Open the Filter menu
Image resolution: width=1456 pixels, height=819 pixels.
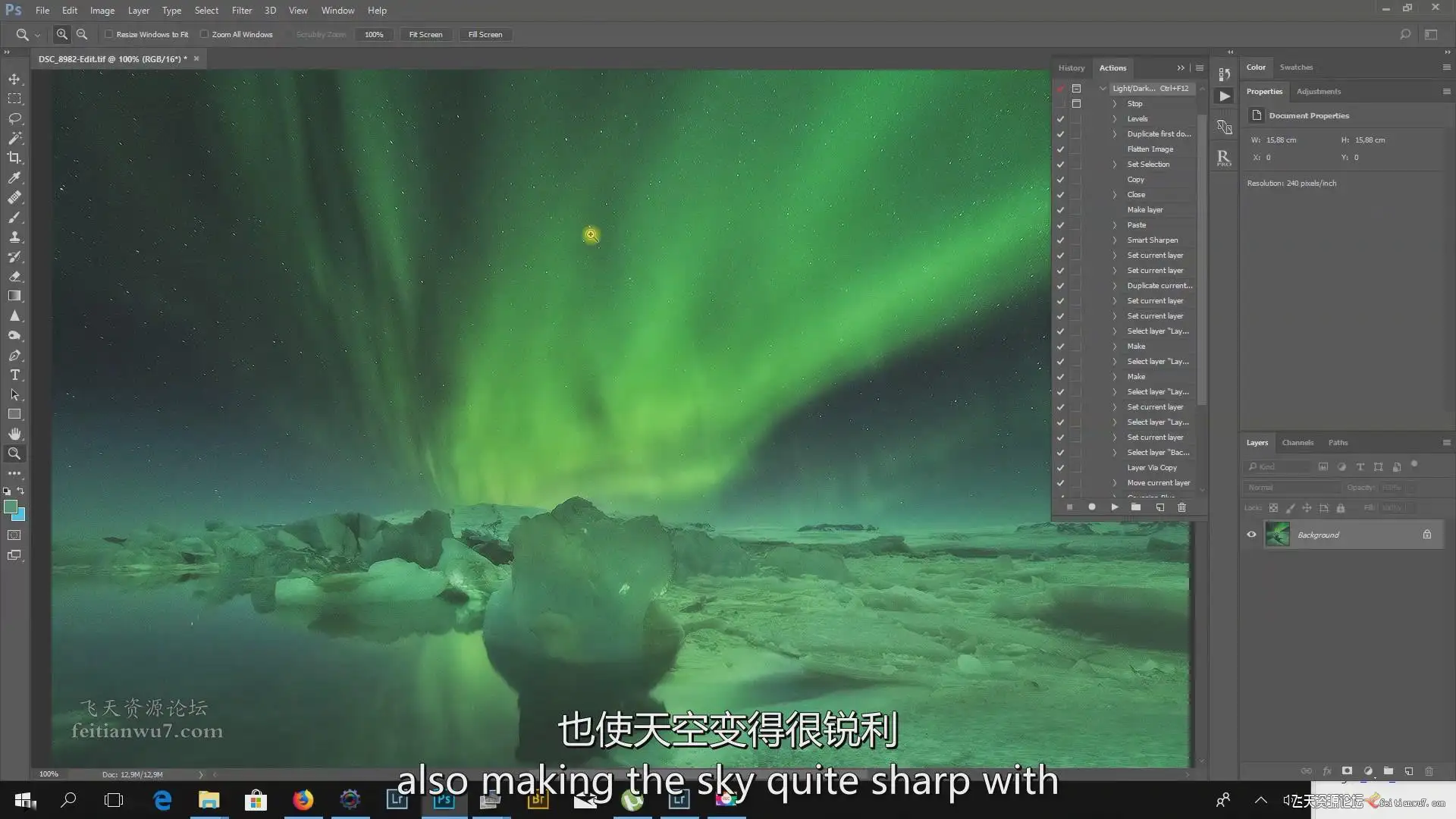pyautogui.click(x=241, y=11)
